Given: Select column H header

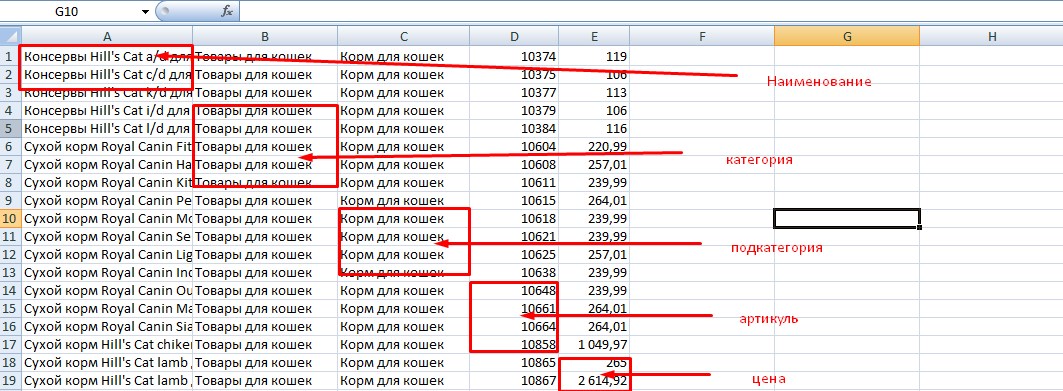Looking at the screenshot, I should [x=992, y=37].
